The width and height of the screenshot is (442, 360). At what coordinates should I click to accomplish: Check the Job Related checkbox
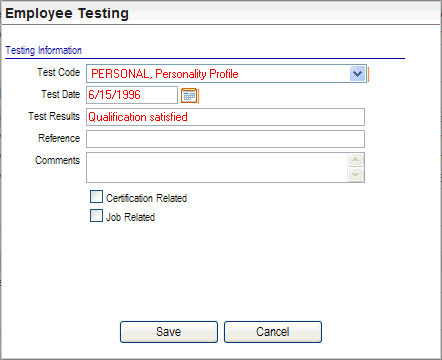pos(96,216)
